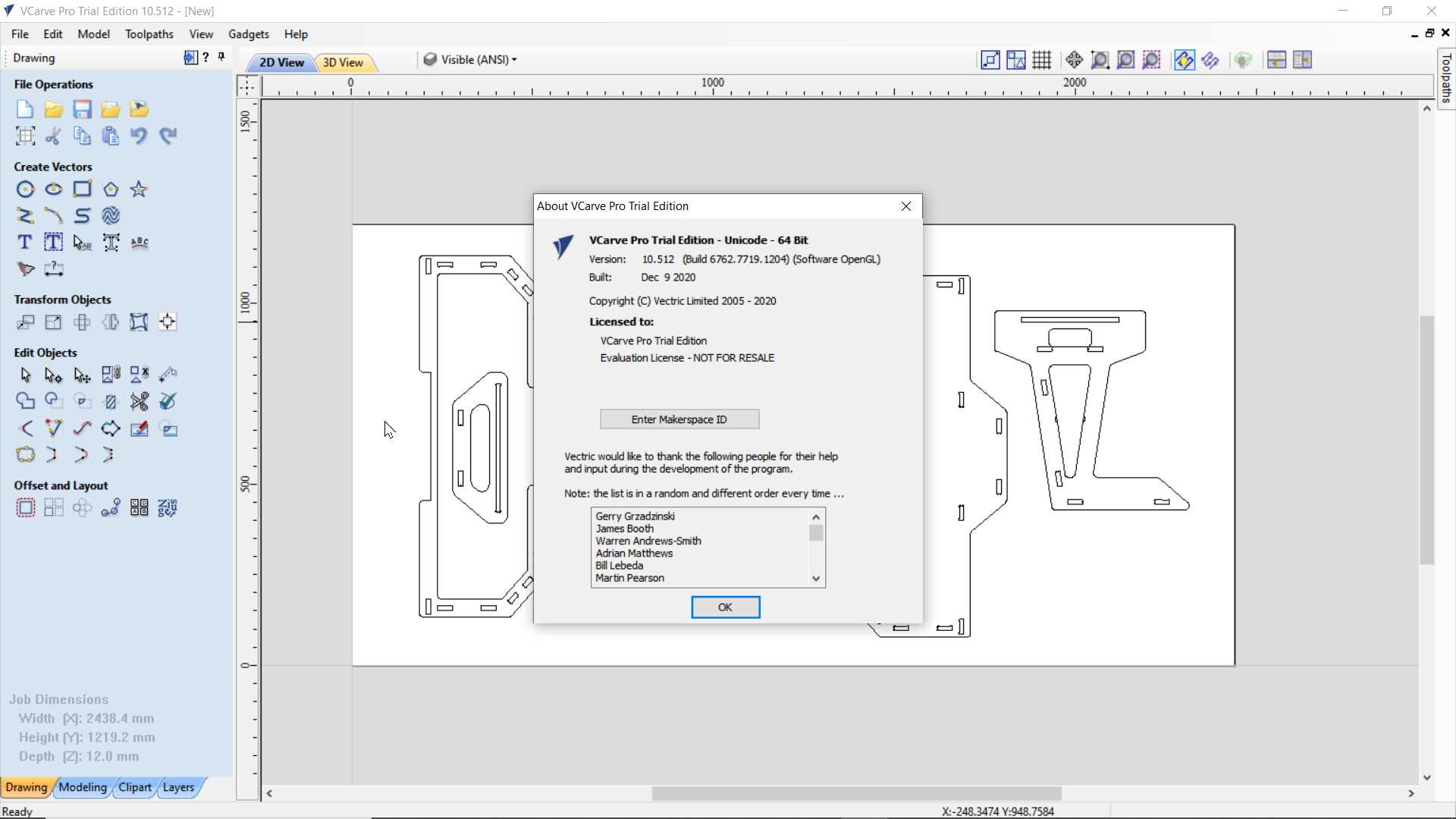Toggle the drawing panel pin

click(x=221, y=57)
